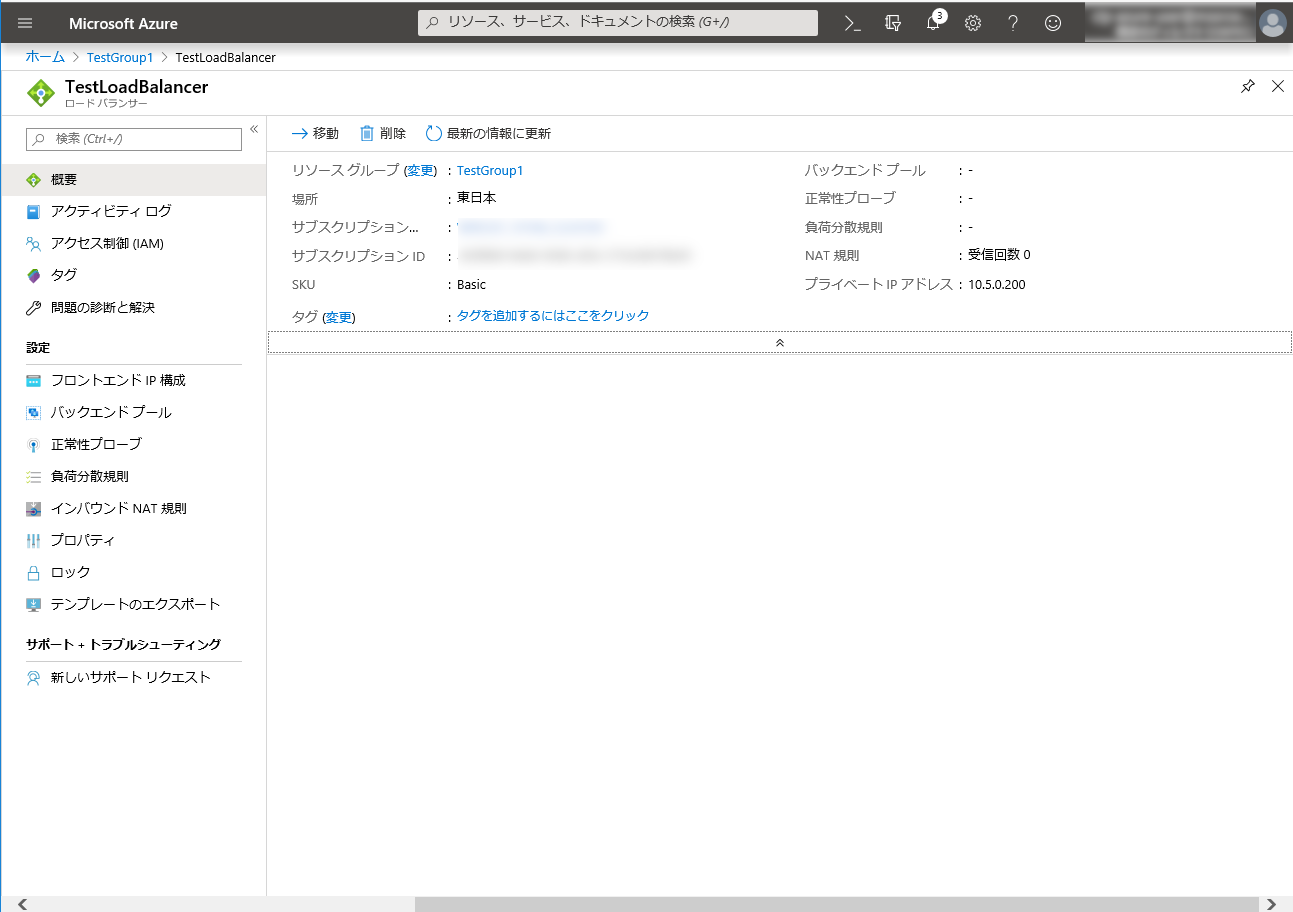Open 正常性プローブ settings page
Screen dimensions: 1293x912
96,444
